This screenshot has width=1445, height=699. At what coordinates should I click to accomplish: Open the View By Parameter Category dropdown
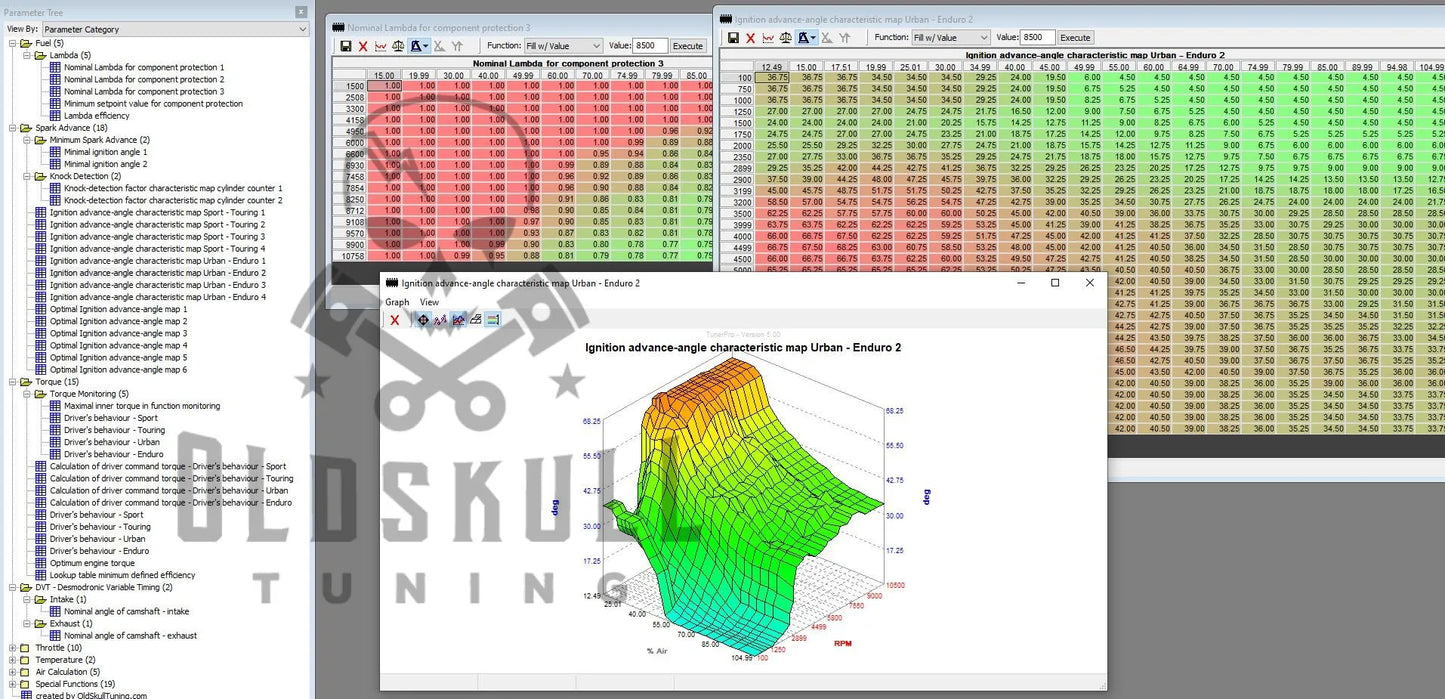coord(175,30)
